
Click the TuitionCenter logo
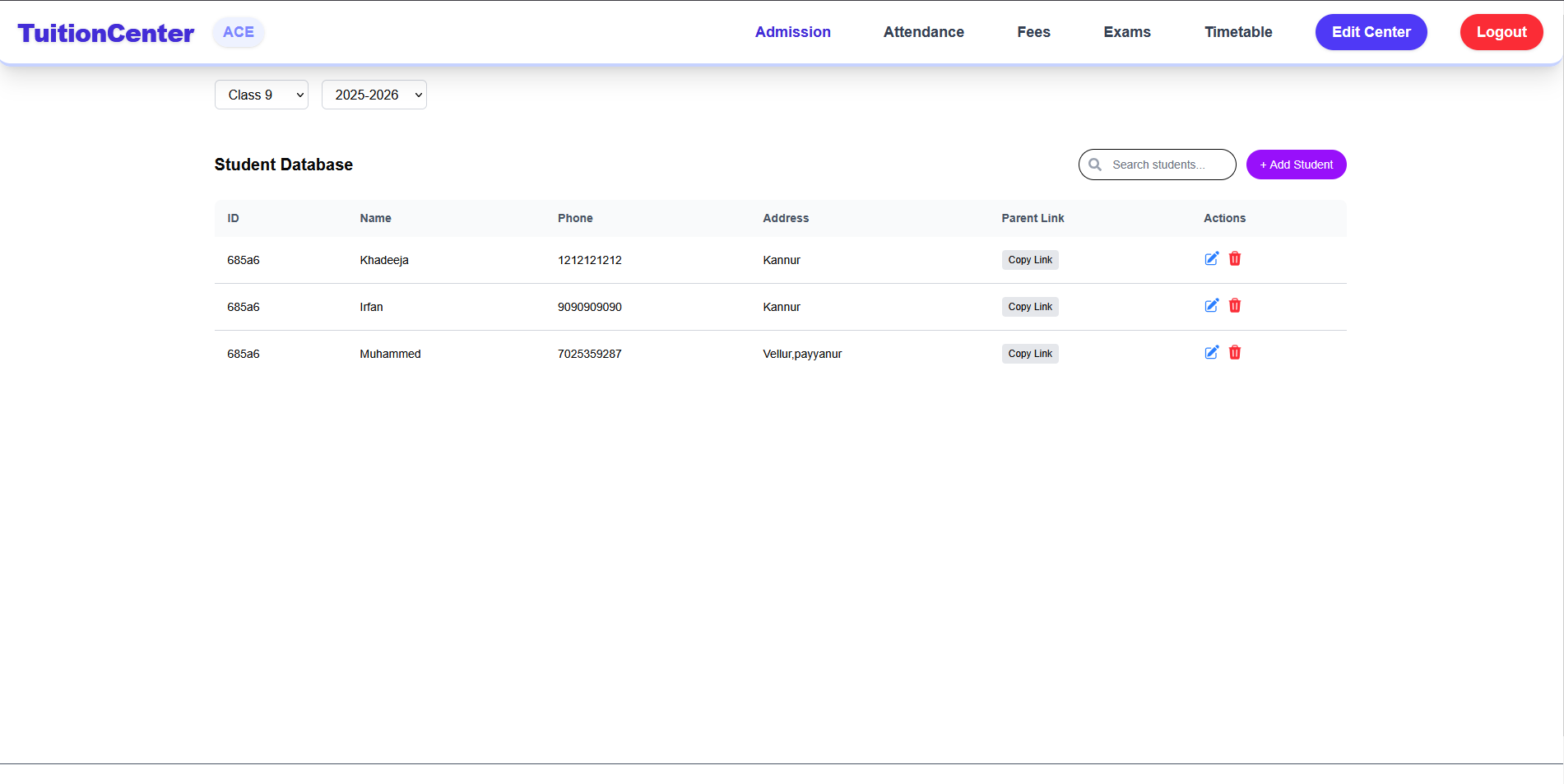pos(106,33)
